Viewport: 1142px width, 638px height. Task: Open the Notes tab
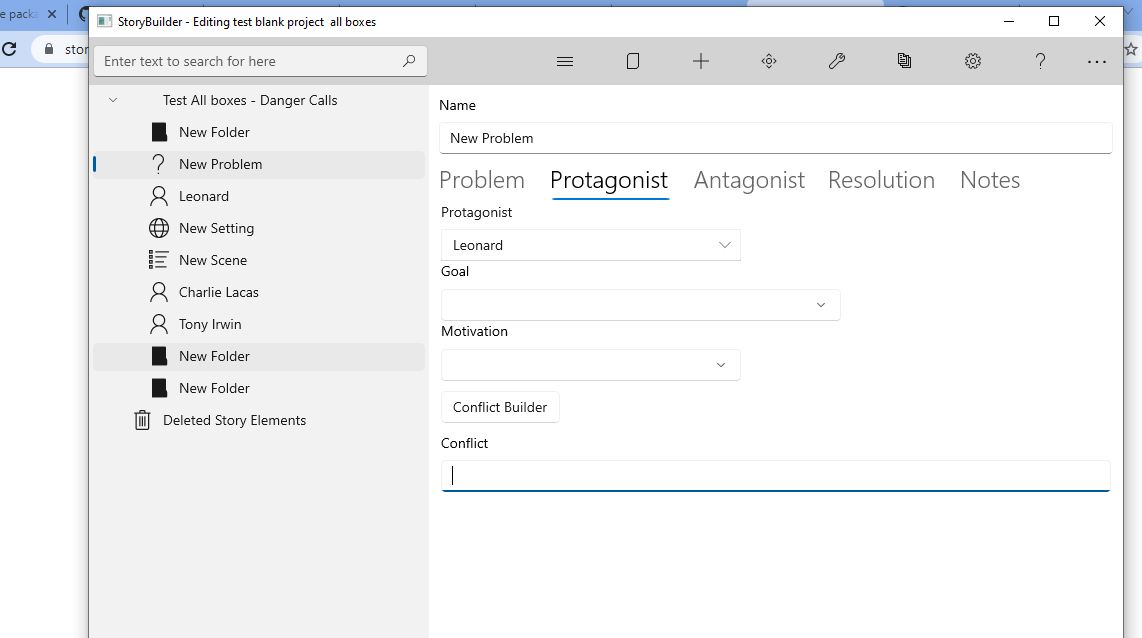pos(990,180)
